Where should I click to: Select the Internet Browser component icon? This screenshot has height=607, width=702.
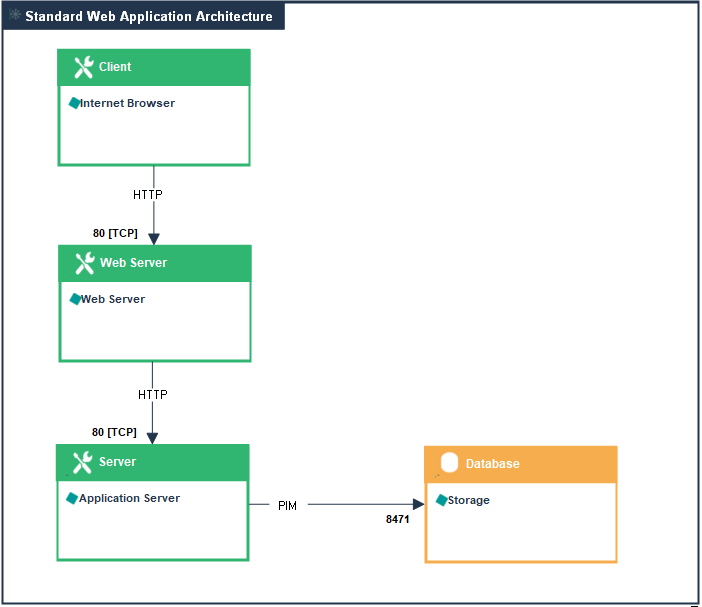pos(74,103)
